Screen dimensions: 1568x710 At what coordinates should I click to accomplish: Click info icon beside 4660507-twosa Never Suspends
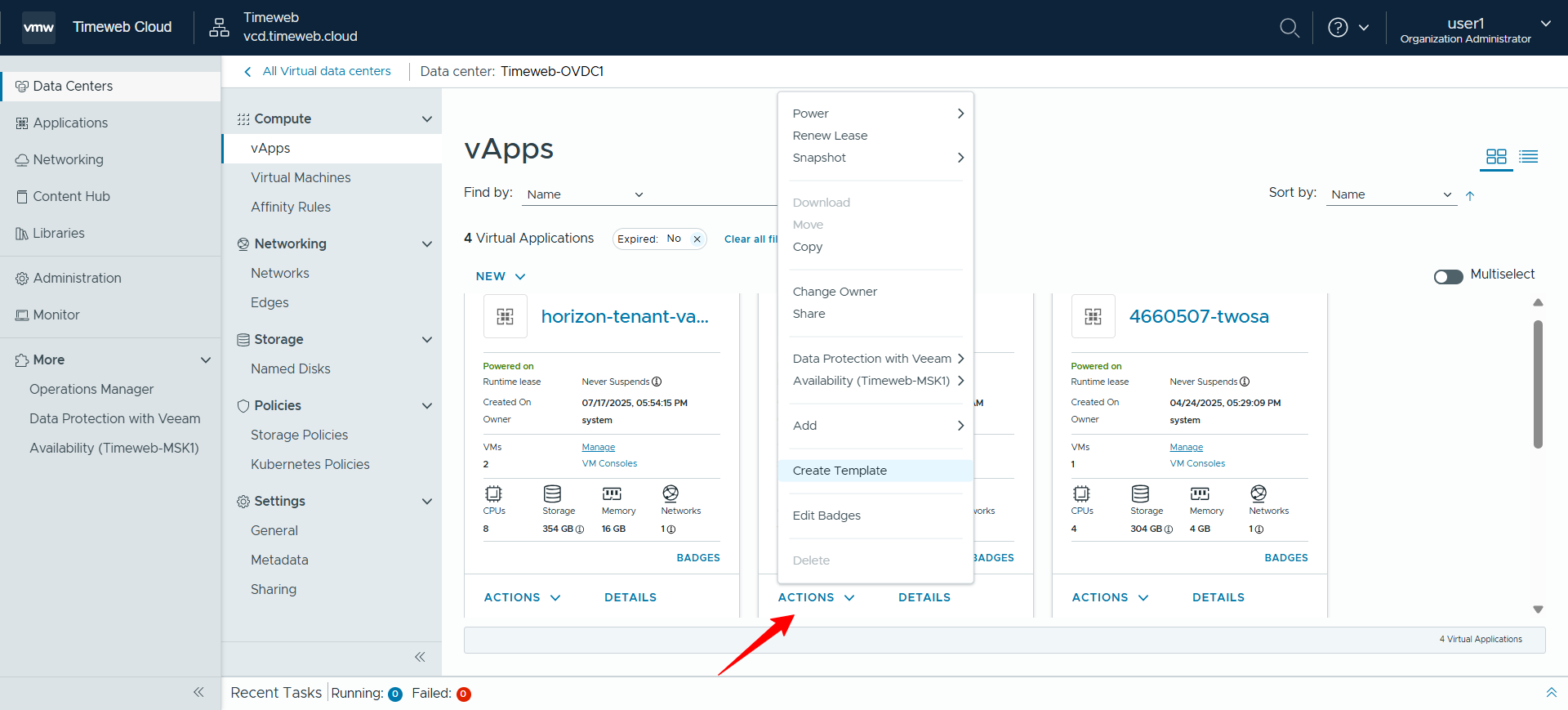pyautogui.click(x=1245, y=382)
